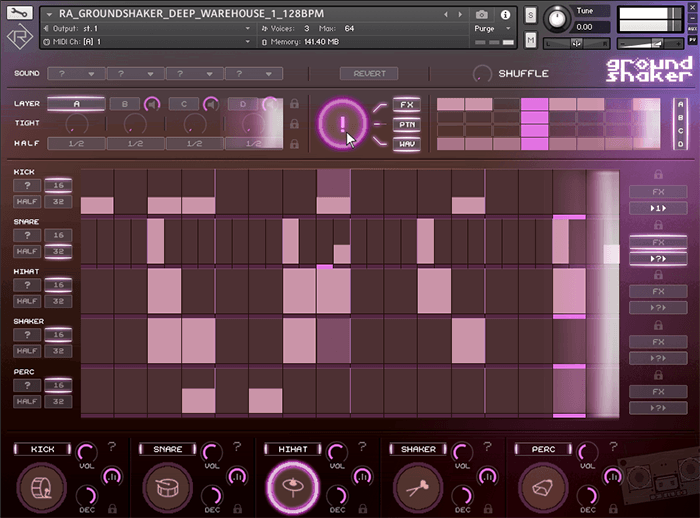Select the perc cowbell instrument icon

click(x=543, y=487)
